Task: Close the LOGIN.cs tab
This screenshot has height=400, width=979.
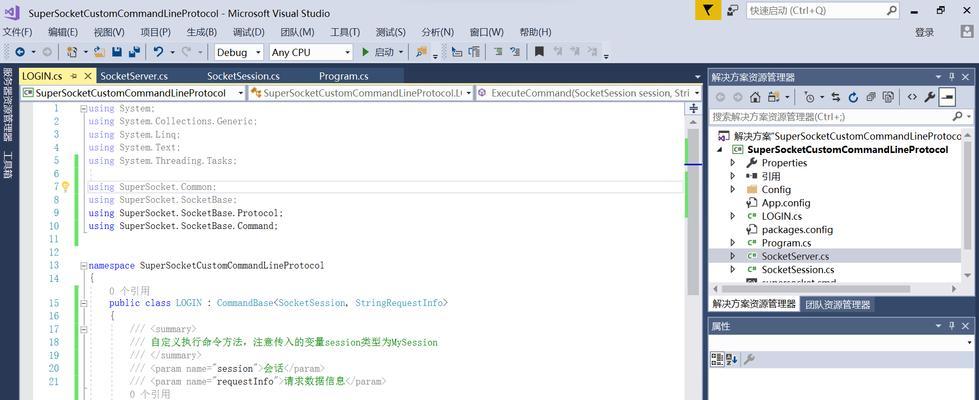Action: pos(87,76)
